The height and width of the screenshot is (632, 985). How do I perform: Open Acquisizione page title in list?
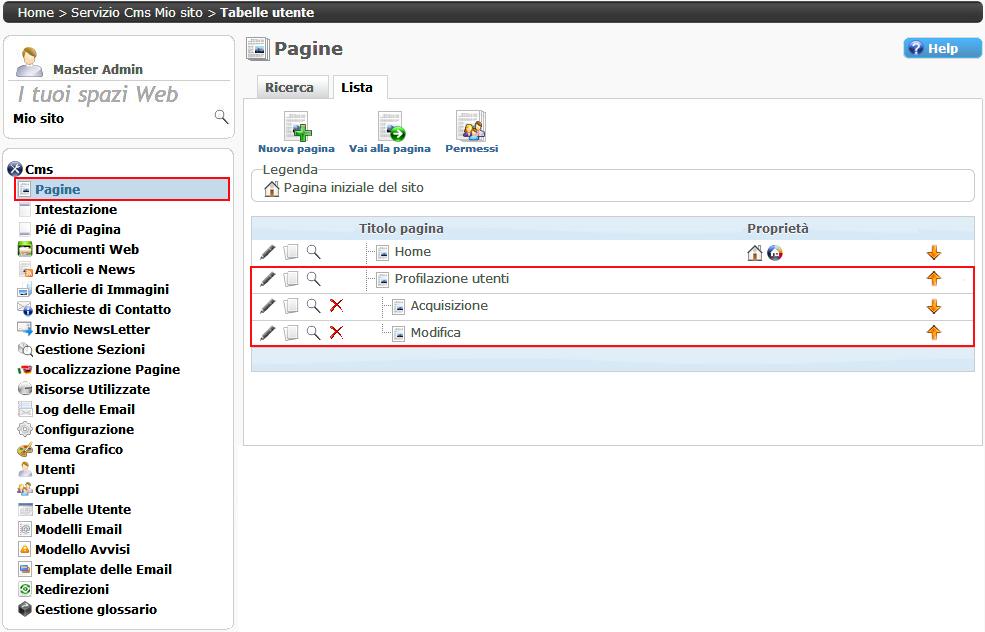(449, 306)
